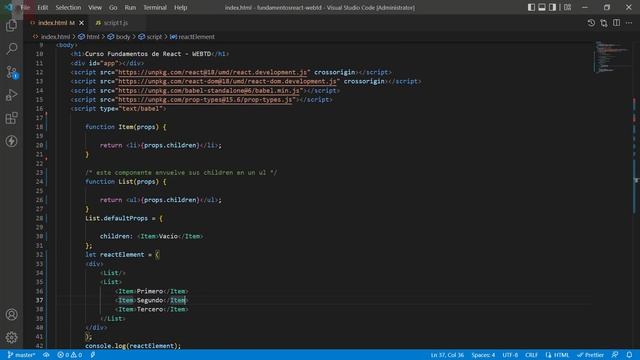Split the editor to the right
The width and height of the screenshot is (640, 360).
click(616, 23)
